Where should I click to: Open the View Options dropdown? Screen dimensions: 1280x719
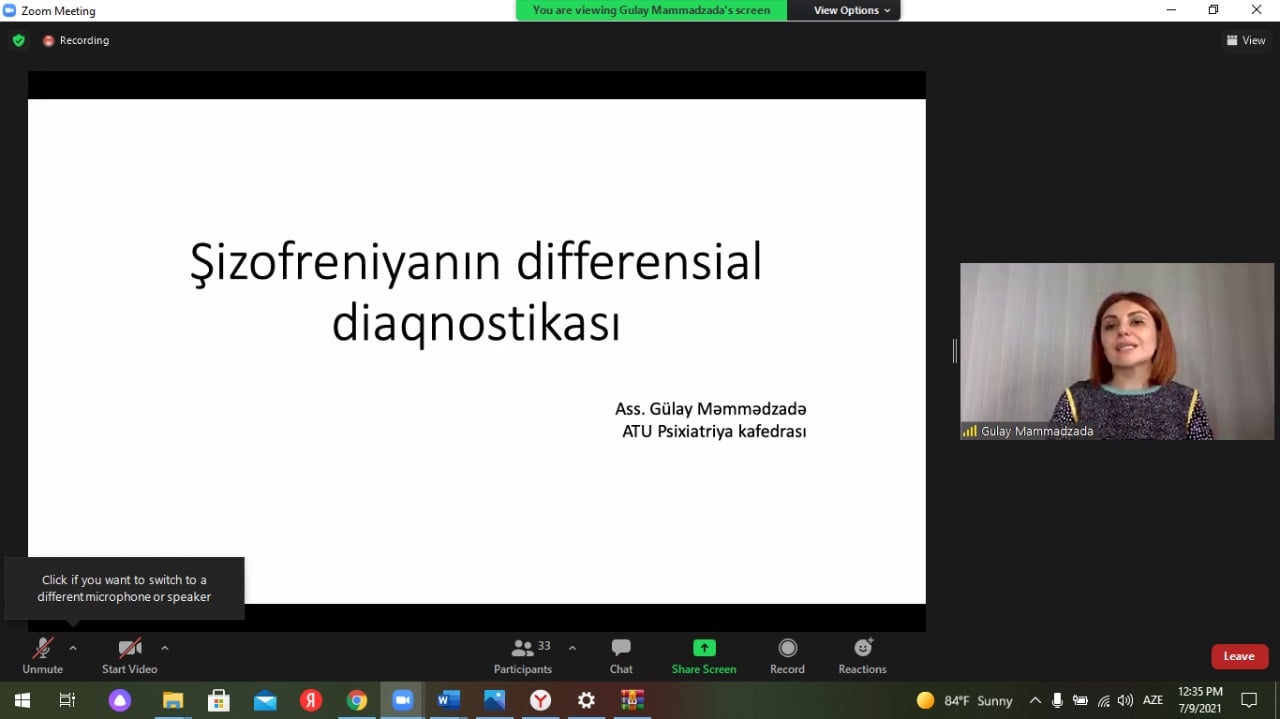(851, 10)
